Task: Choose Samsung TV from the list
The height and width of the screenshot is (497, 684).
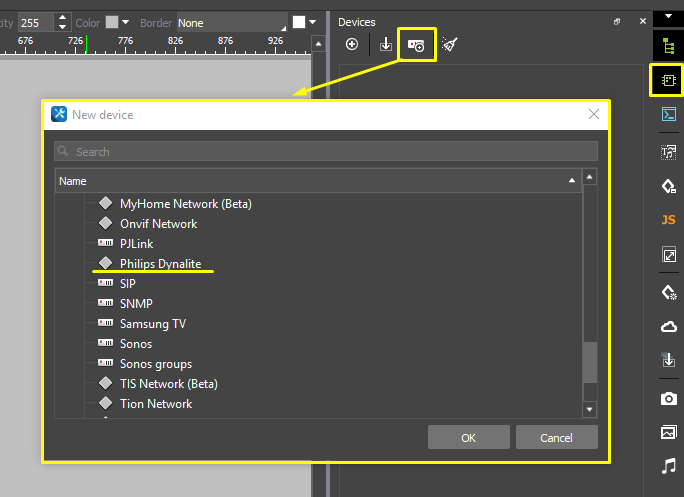Action: pyautogui.click(x=152, y=324)
